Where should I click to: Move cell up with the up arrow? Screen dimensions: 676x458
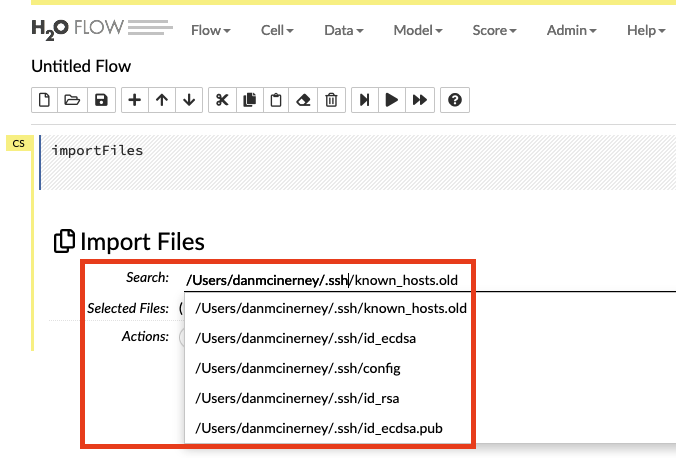(162, 100)
